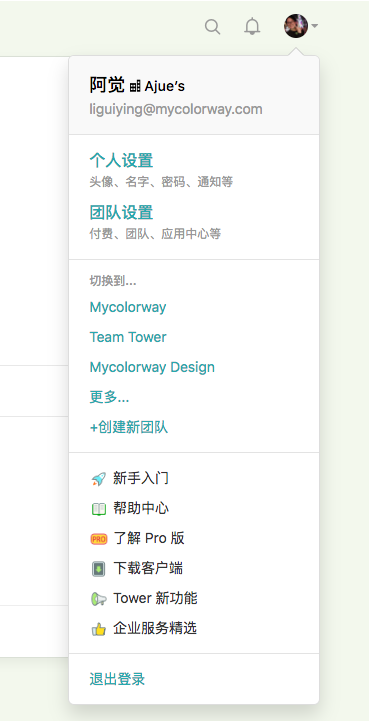Select 企业服务精选 menu entry
Viewport: 369px width, 721px height.
[155, 628]
